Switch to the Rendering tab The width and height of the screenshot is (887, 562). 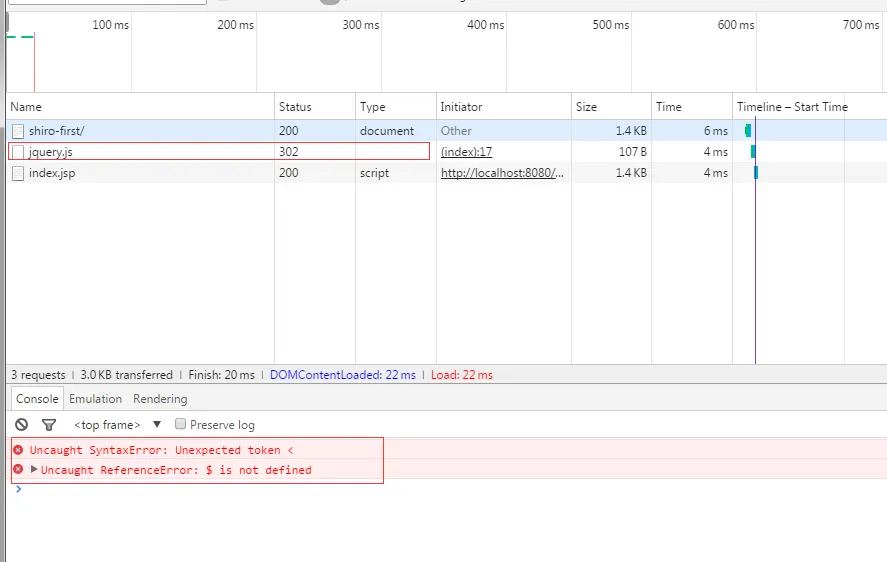click(x=160, y=399)
